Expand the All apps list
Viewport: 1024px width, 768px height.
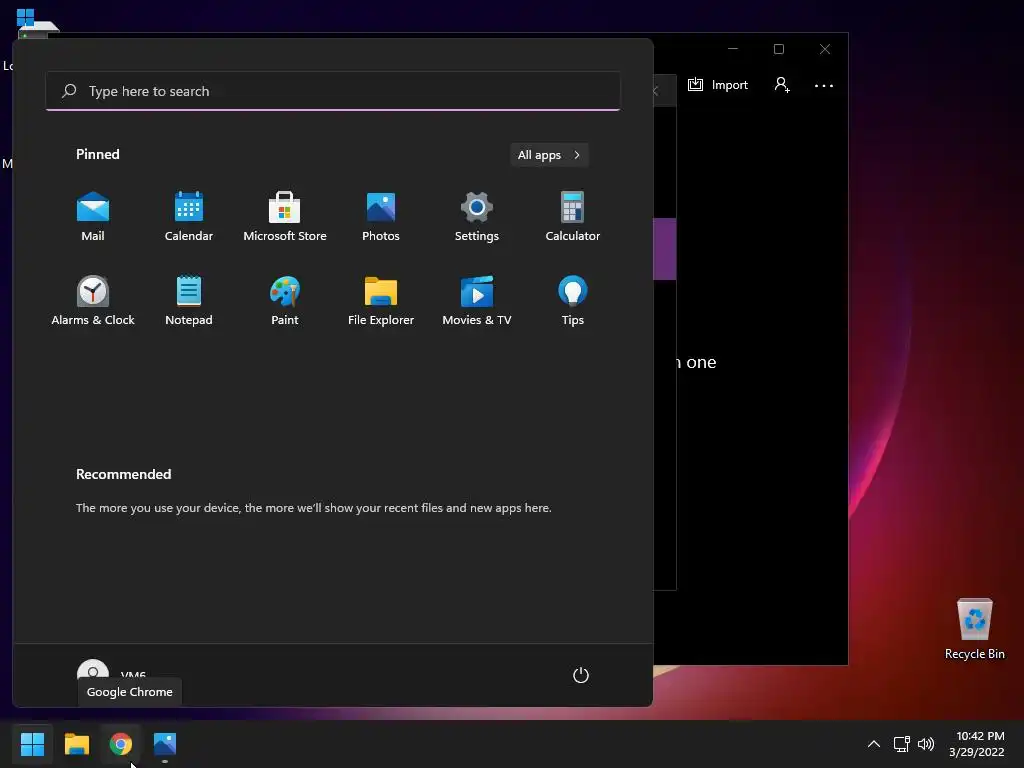(x=549, y=155)
